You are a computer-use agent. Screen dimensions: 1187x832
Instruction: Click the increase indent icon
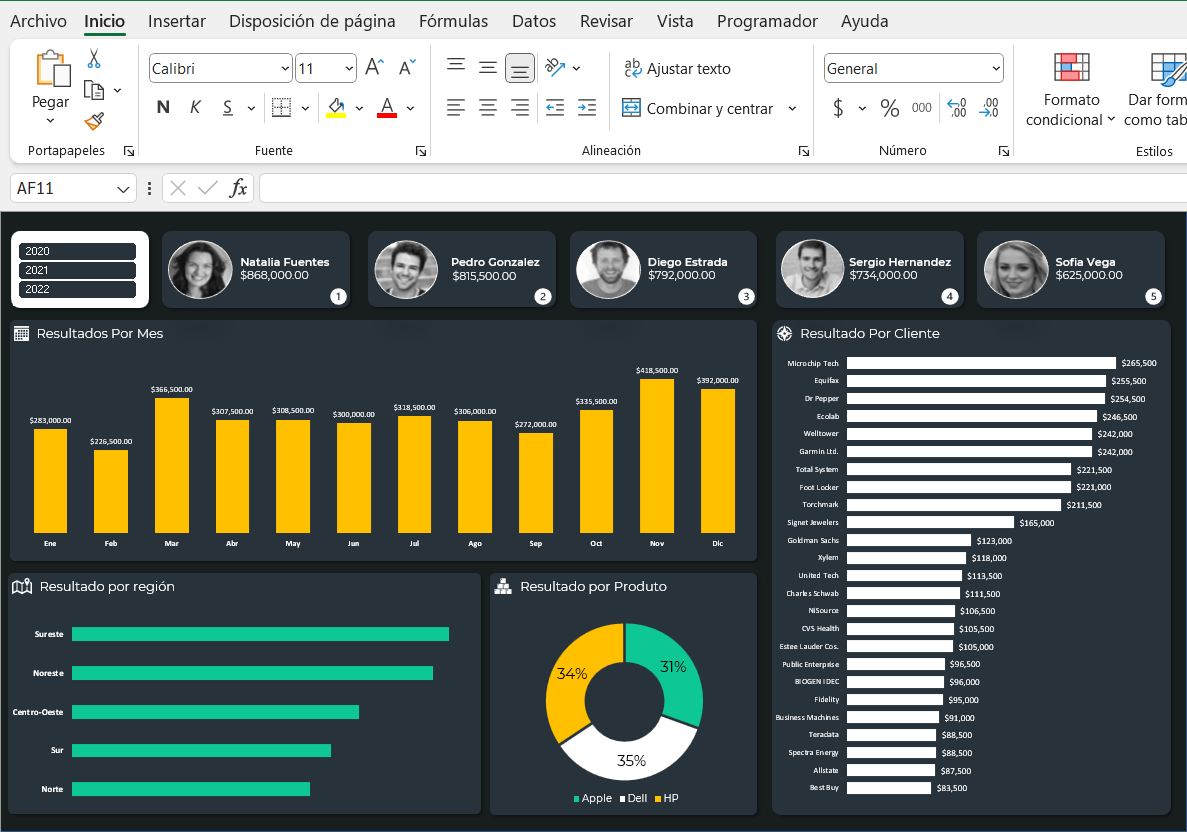[x=587, y=108]
